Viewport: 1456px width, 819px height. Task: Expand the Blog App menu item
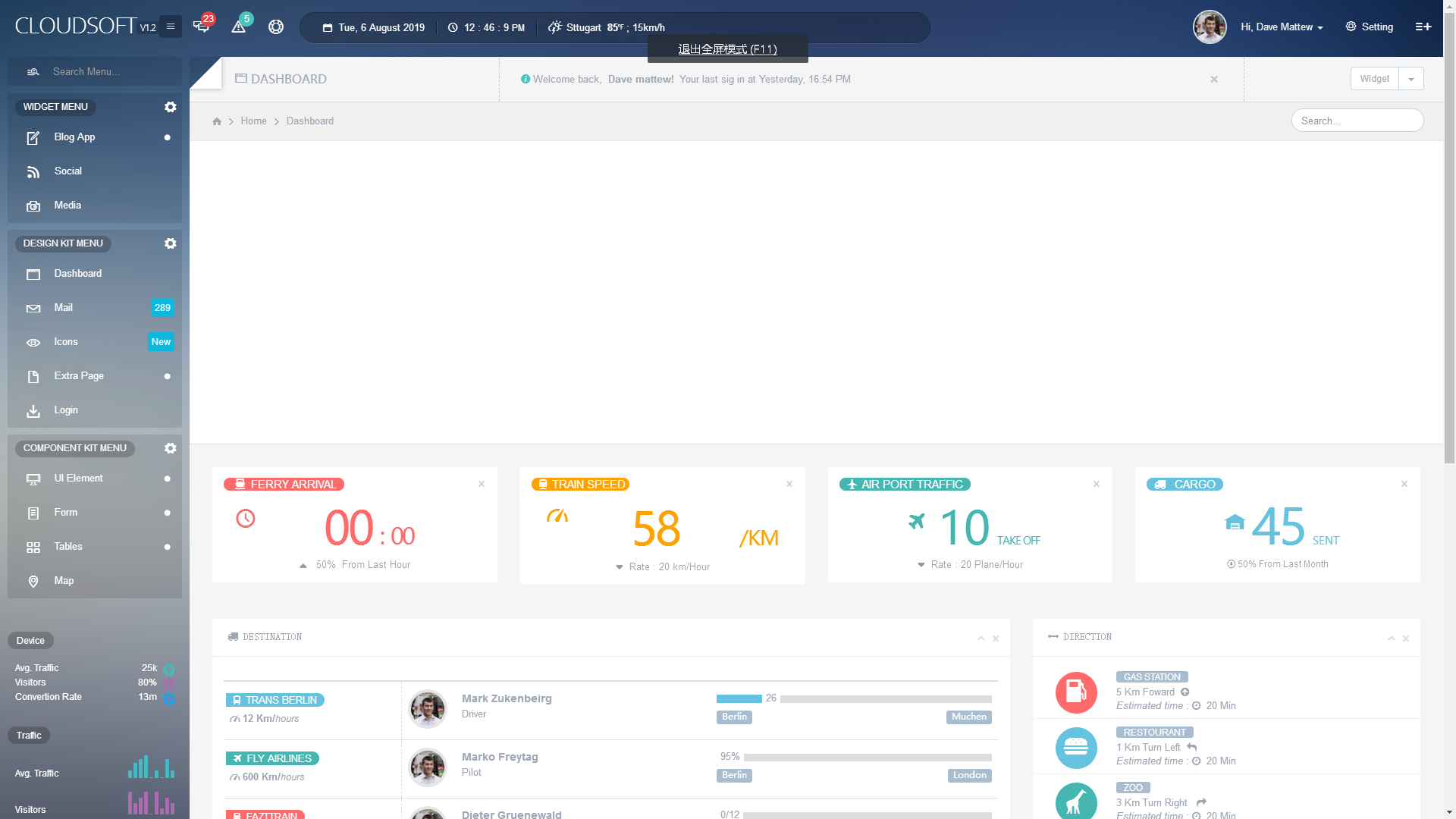coord(95,137)
